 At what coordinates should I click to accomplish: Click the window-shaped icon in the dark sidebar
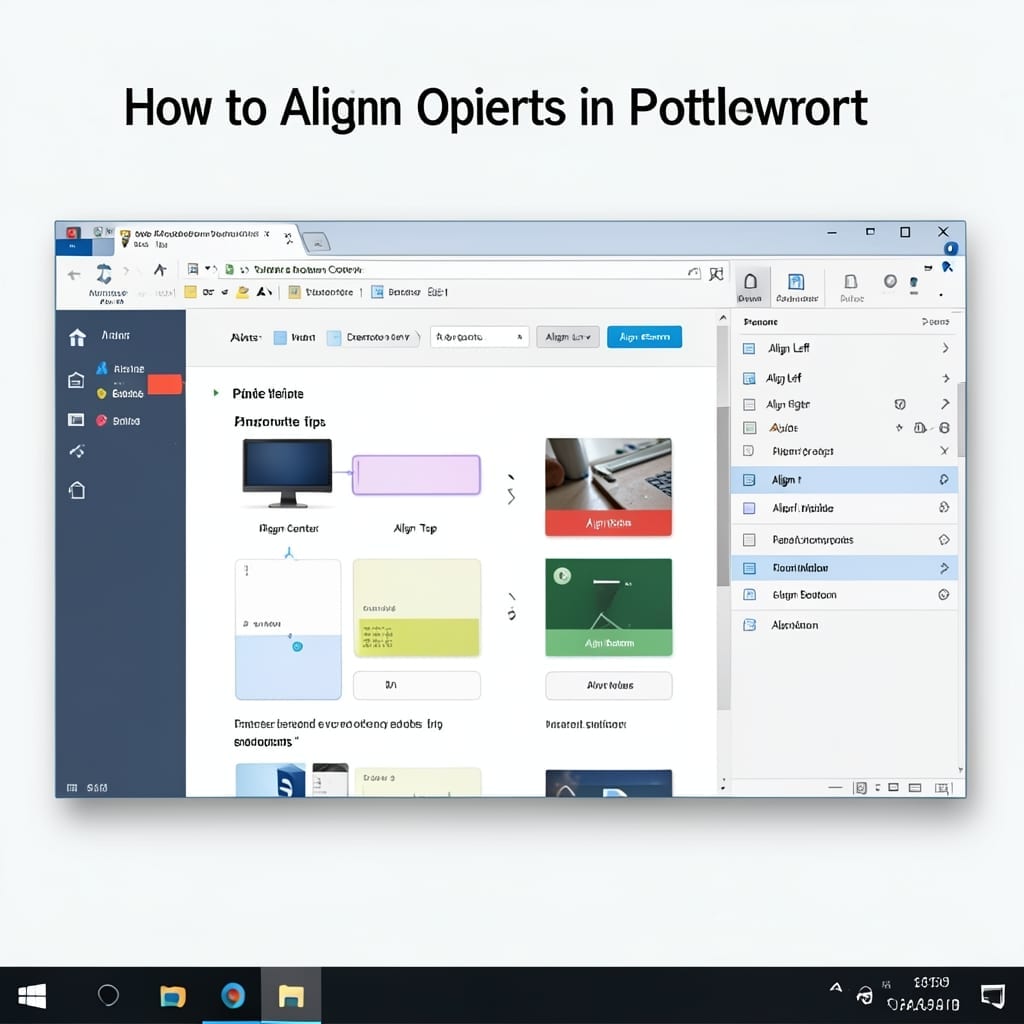click(76, 420)
